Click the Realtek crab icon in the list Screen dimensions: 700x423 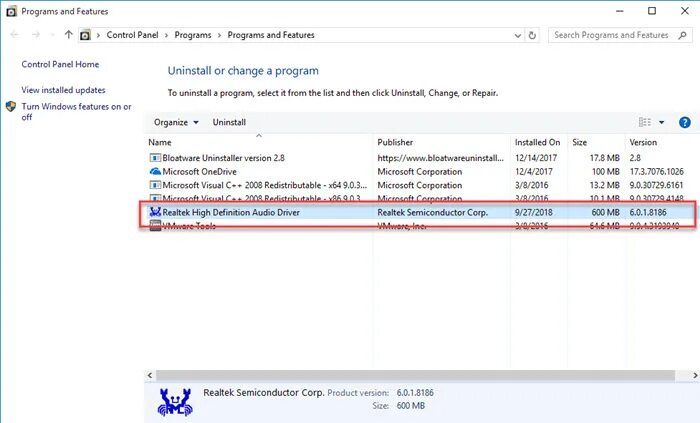pos(155,212)
